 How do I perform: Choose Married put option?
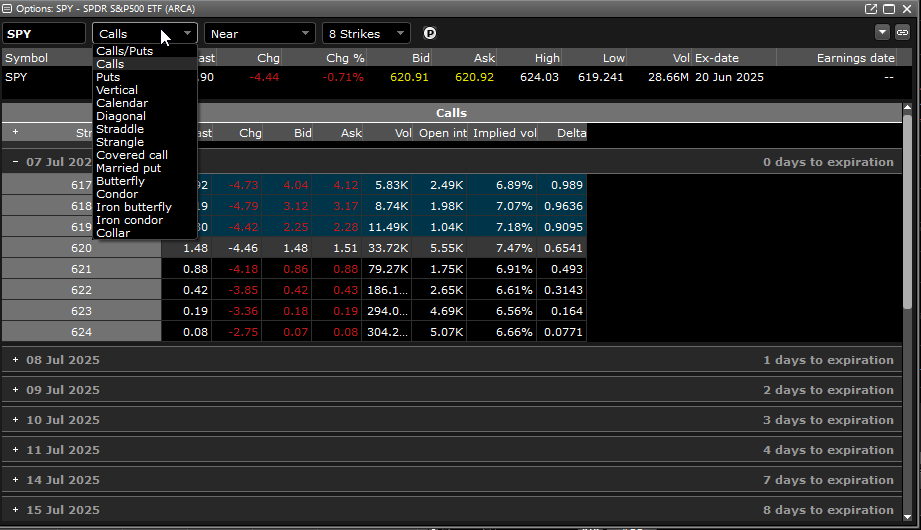point(145,168)
